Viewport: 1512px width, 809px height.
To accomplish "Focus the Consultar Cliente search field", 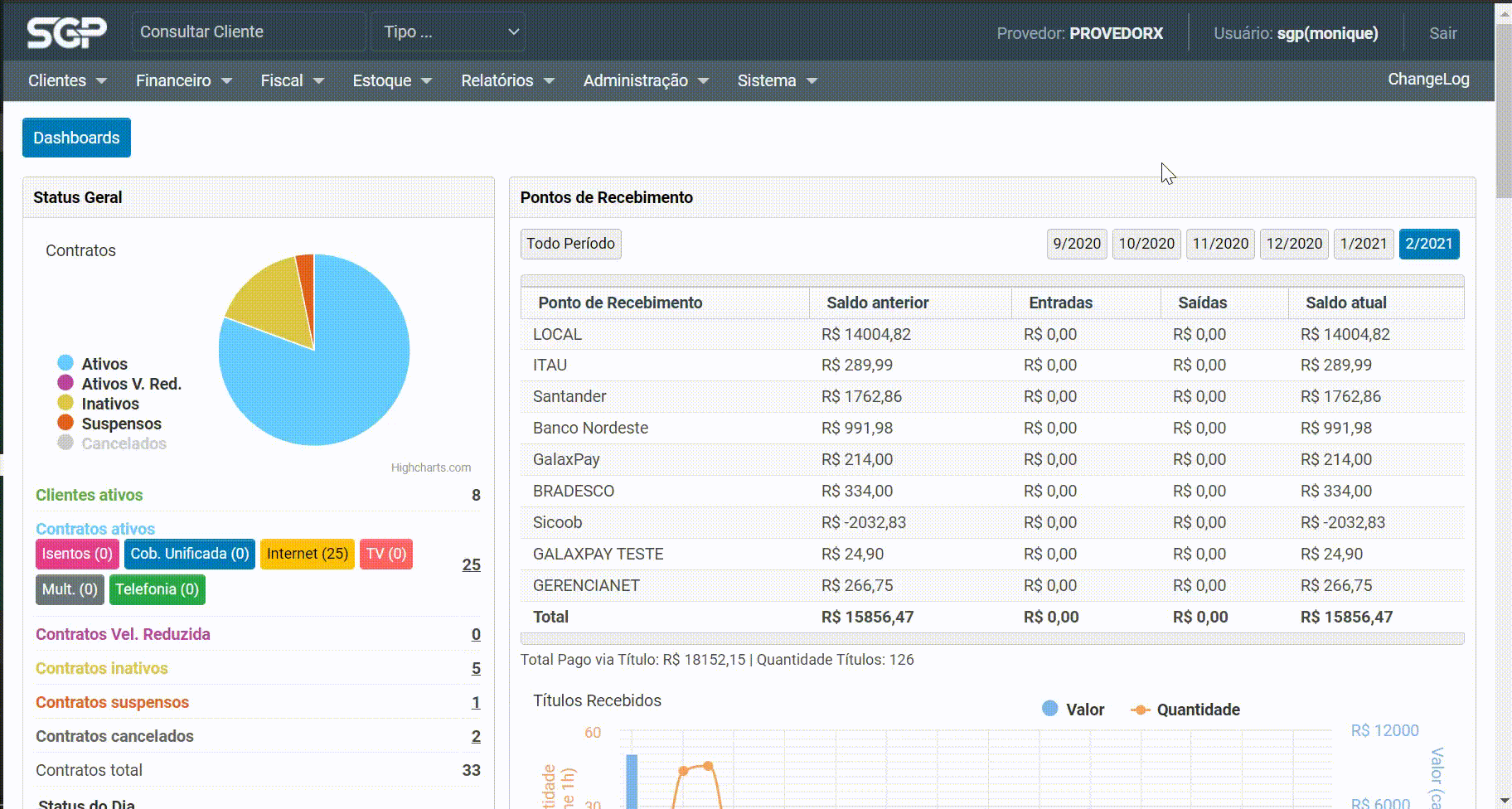I will tap(248, 31).
